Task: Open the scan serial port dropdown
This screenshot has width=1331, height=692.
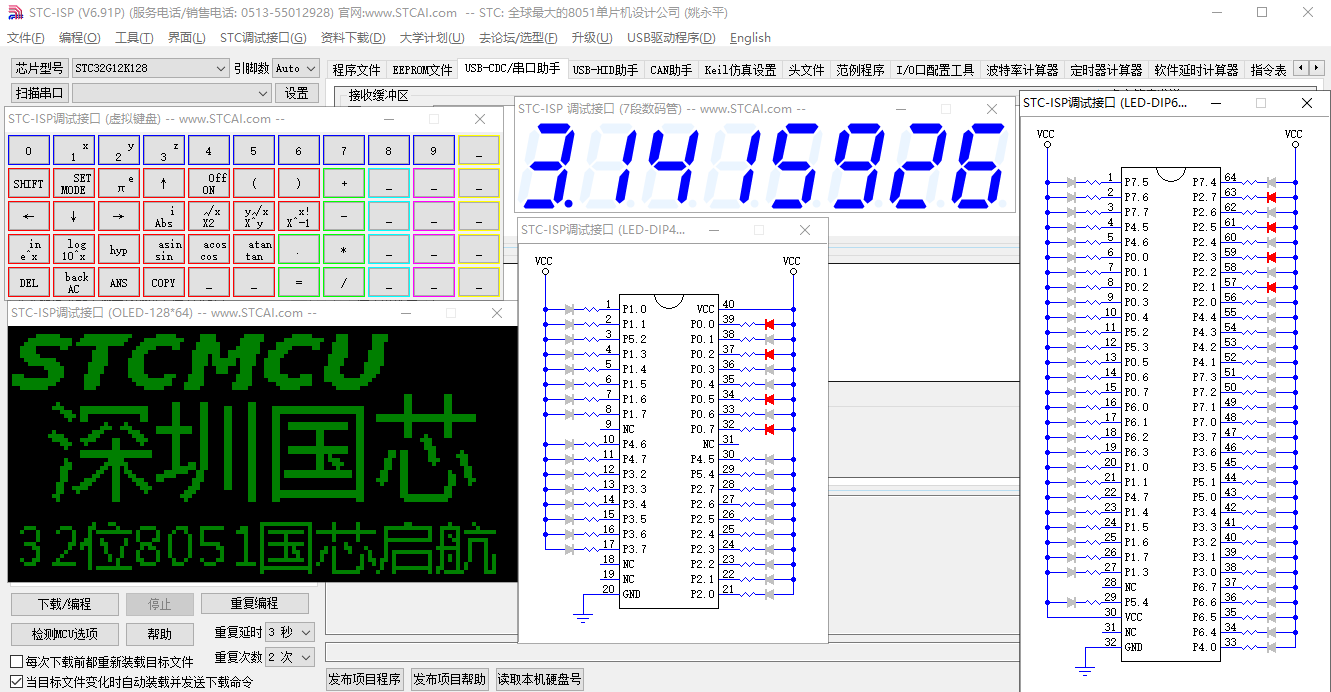Action: point(172,93)
